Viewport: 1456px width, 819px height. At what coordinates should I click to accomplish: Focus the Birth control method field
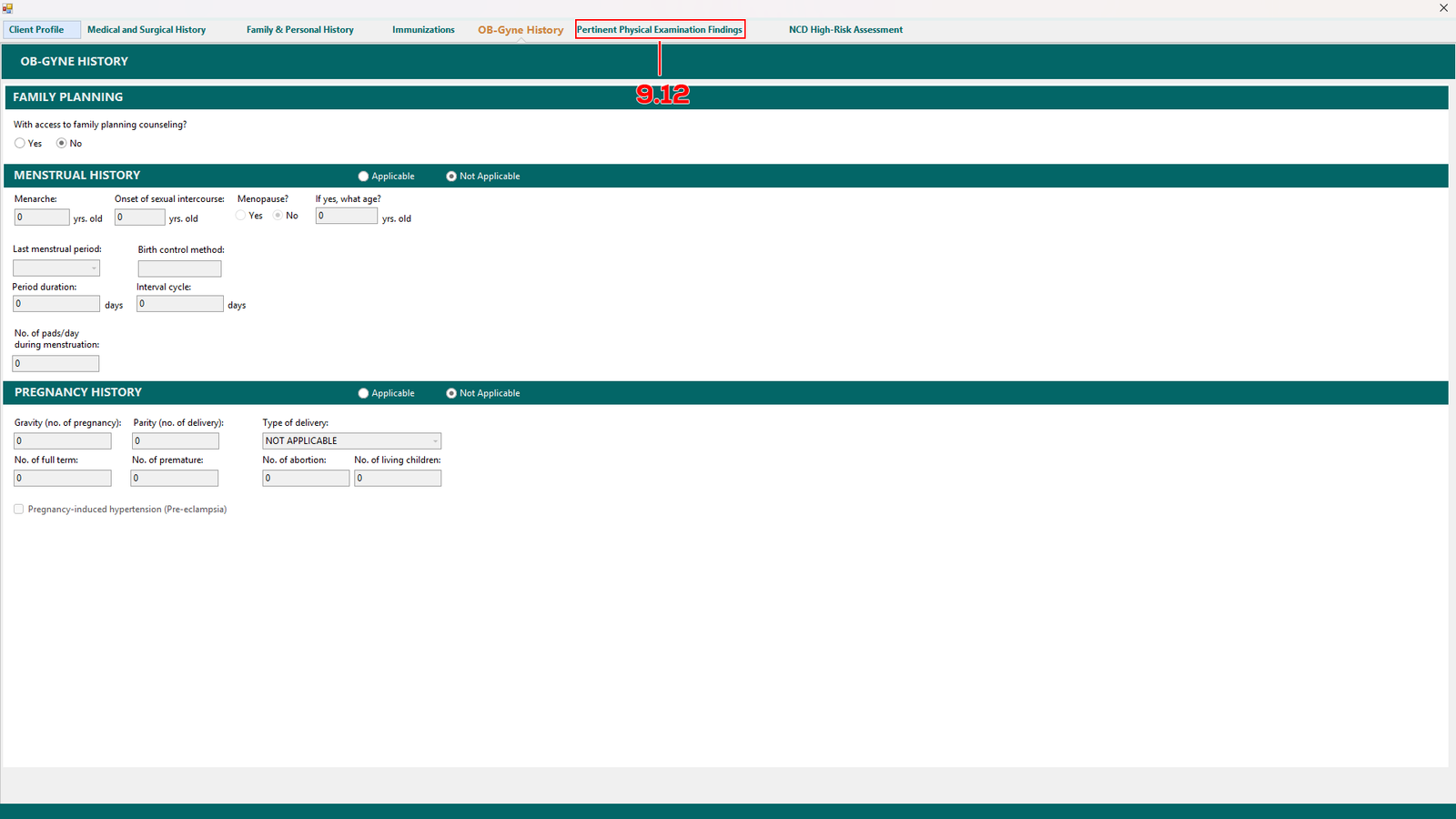click(x=179, y=269)
